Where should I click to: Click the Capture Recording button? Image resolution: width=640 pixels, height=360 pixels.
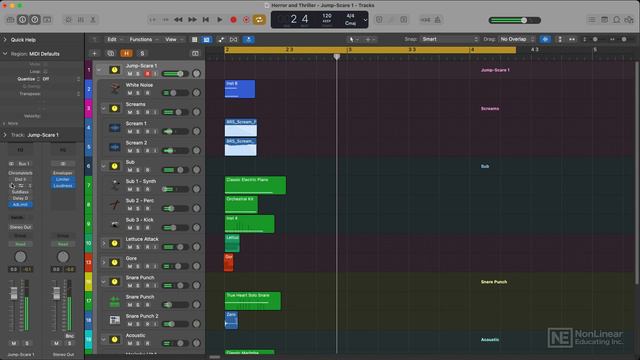click(x=246, y=20)
